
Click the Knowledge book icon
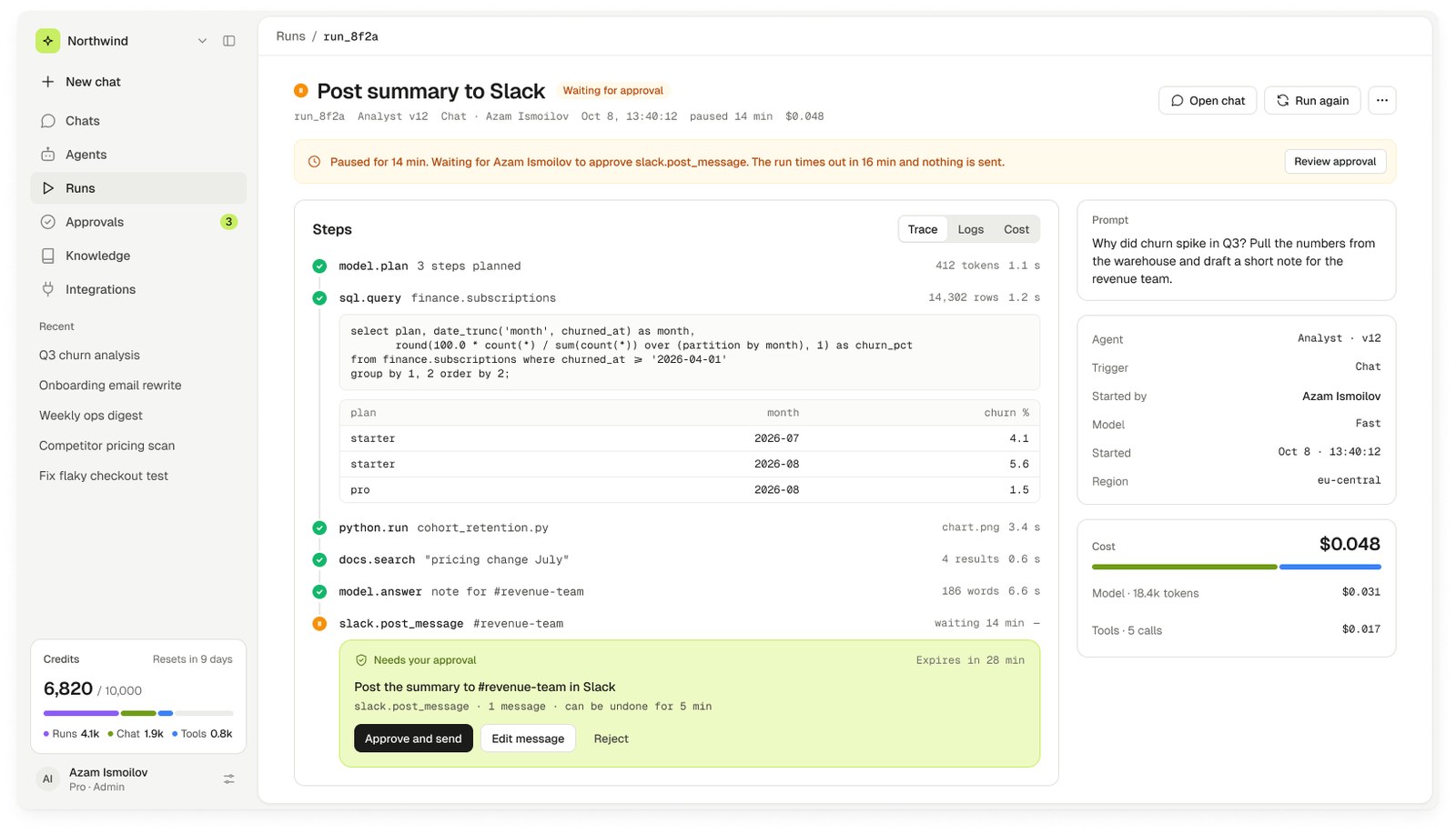click(x=47, y=256)
